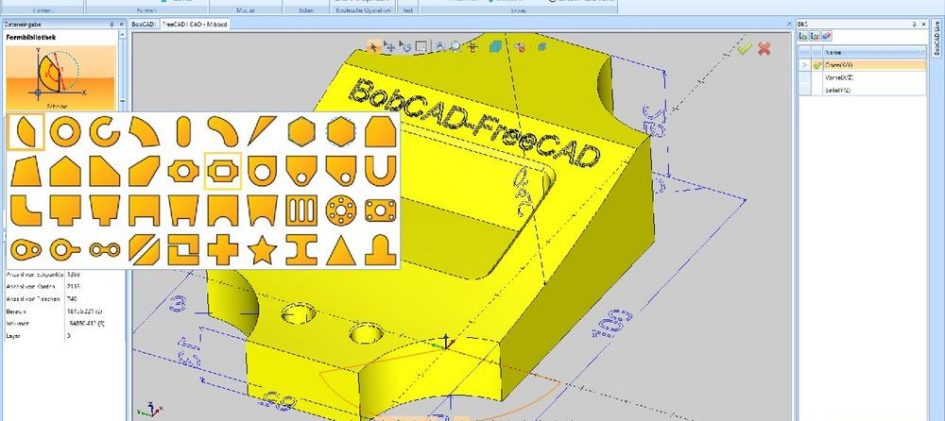Select the ring with handle tab shape
Image resolution: width=945 pixels, height=421 pixels.
tap(65, 249)
